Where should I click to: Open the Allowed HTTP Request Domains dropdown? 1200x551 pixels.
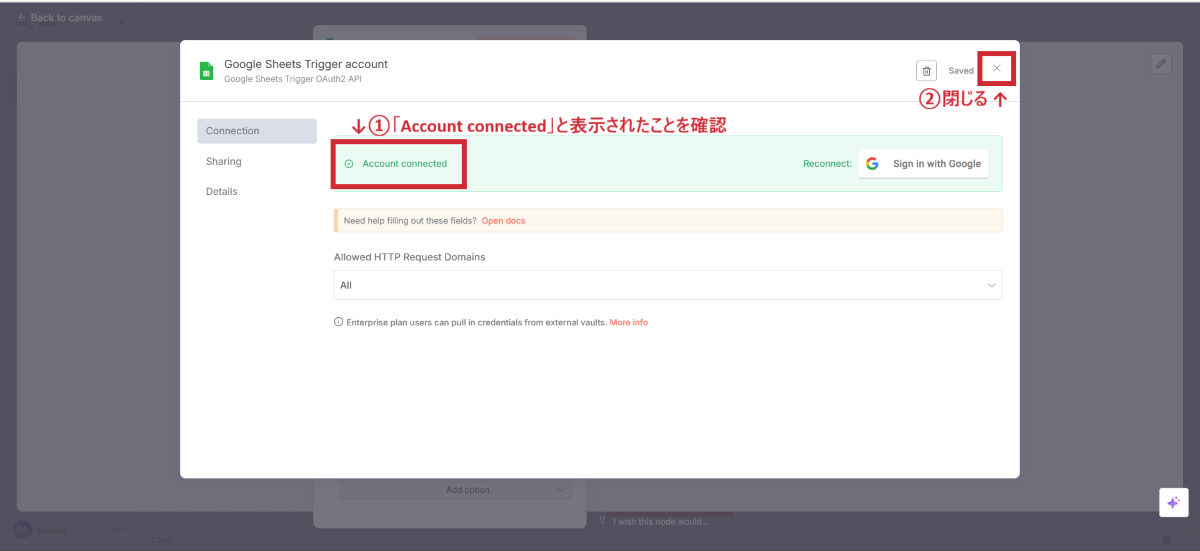(667, 285)
